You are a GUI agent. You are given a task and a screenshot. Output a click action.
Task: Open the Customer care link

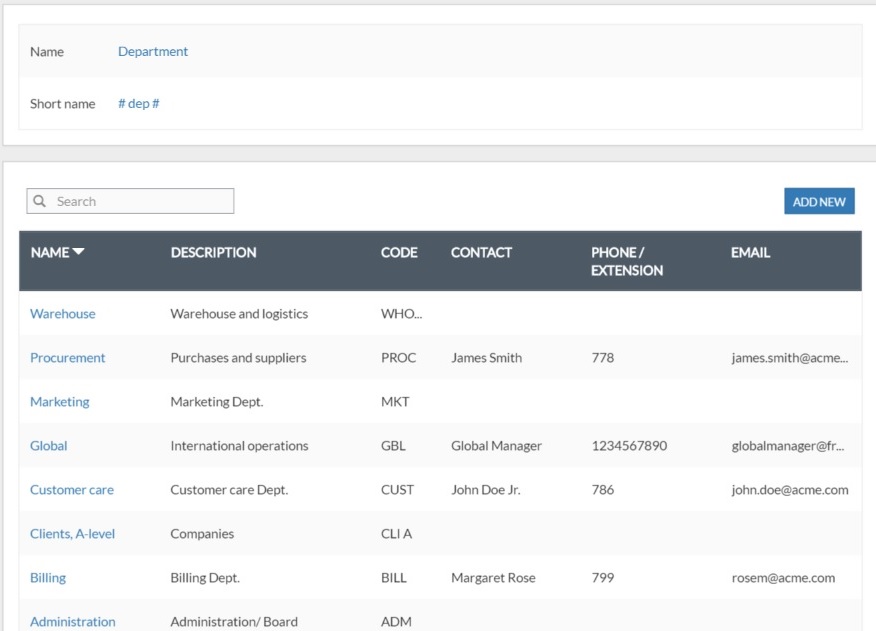[x=71, y=490]
